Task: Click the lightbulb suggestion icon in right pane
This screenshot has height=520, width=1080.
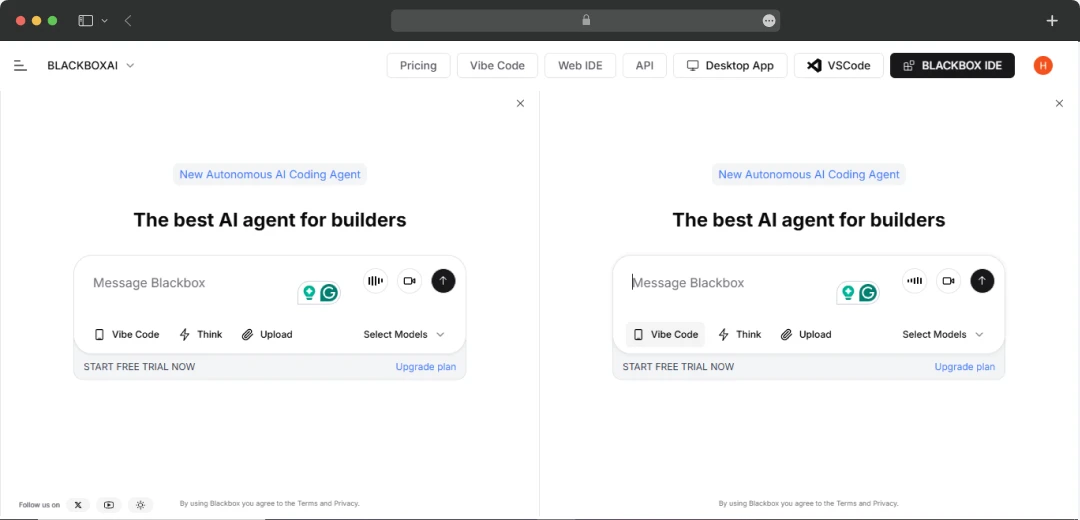Action: 849,293
